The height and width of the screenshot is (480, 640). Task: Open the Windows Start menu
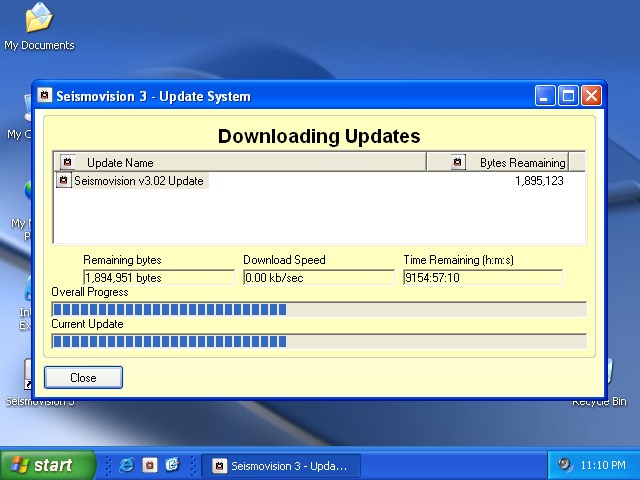click(x=48, y=465)
